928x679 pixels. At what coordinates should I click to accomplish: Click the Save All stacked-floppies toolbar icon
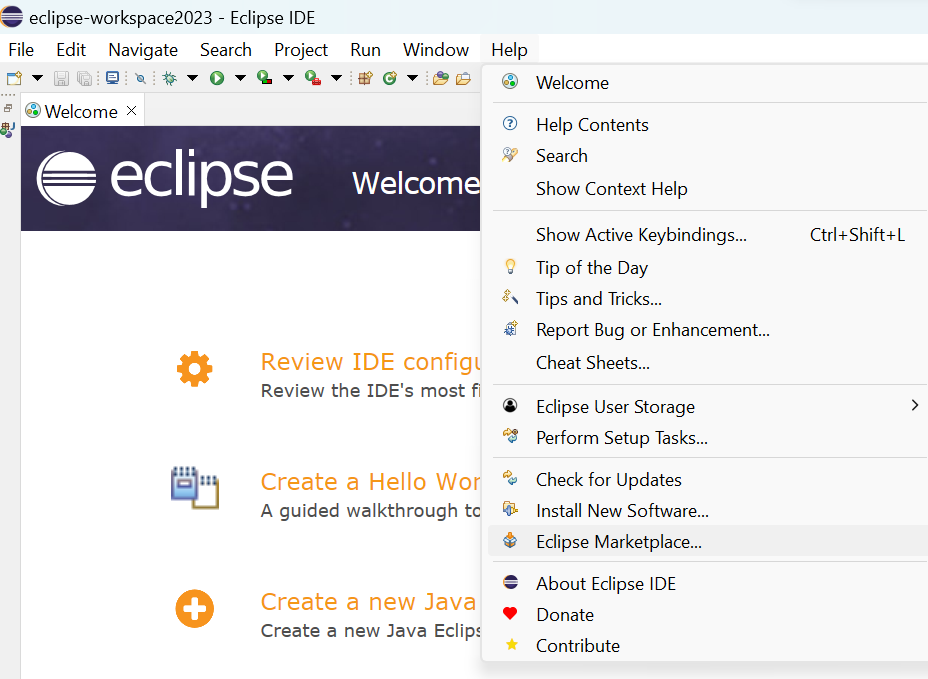coord(85,78)
